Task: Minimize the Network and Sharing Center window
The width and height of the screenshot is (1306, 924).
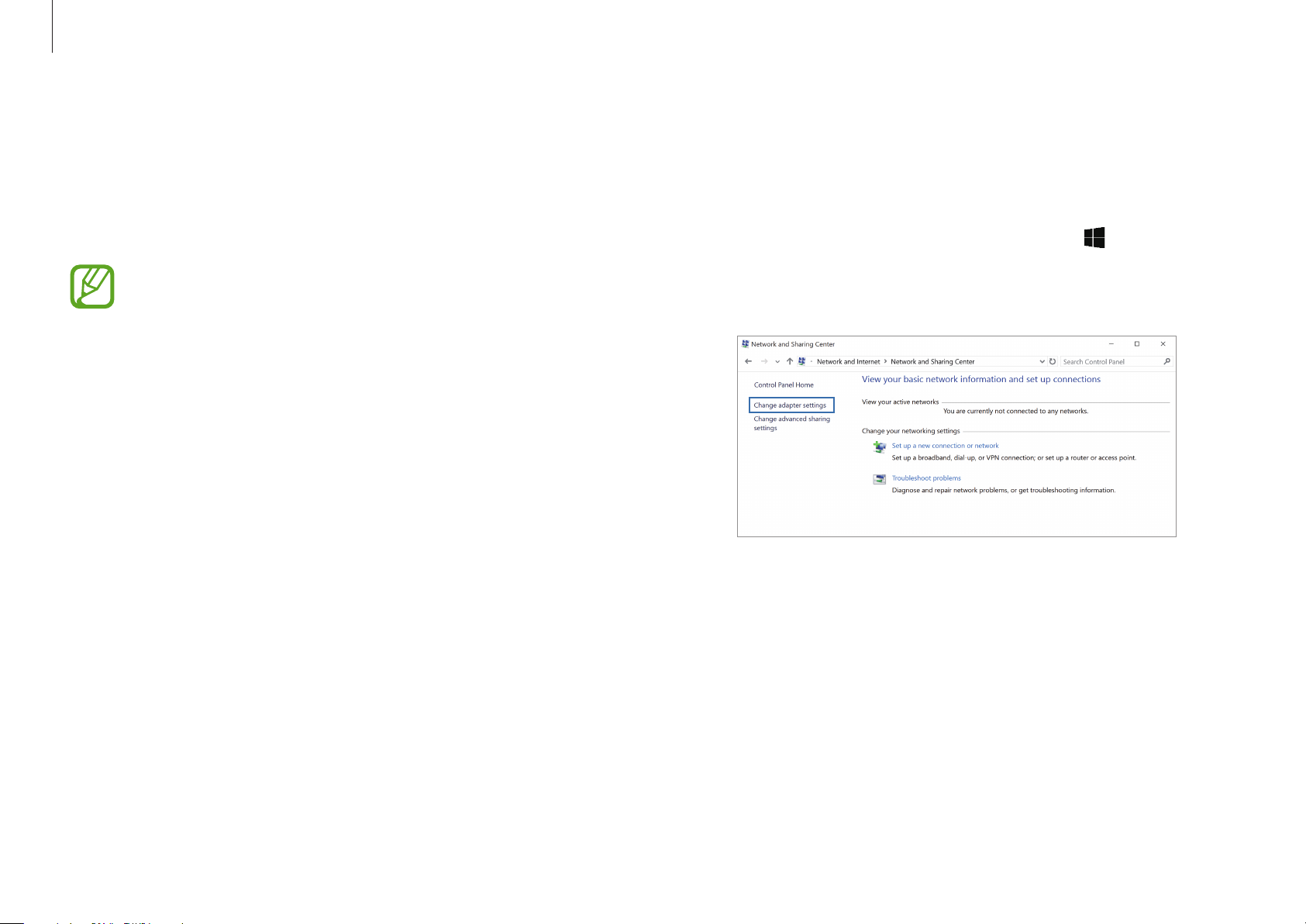Action: click(1111, 344)
